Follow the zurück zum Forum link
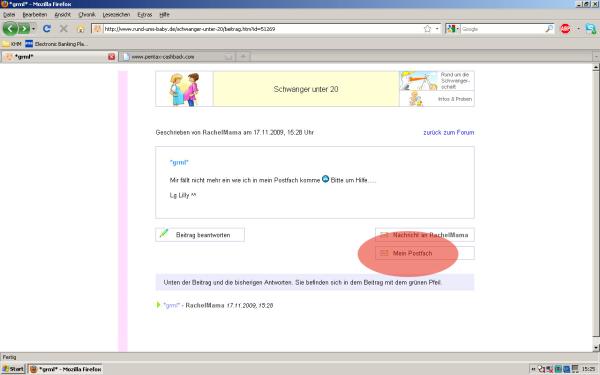 click(x=448, y=132)
